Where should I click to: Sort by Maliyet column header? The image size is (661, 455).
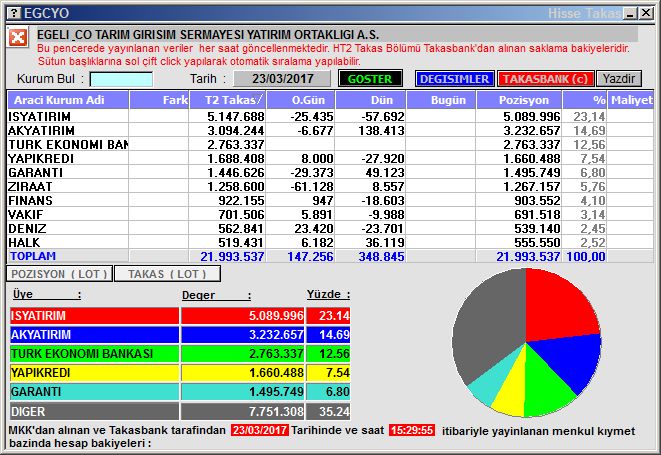click(x=631, y=100)
